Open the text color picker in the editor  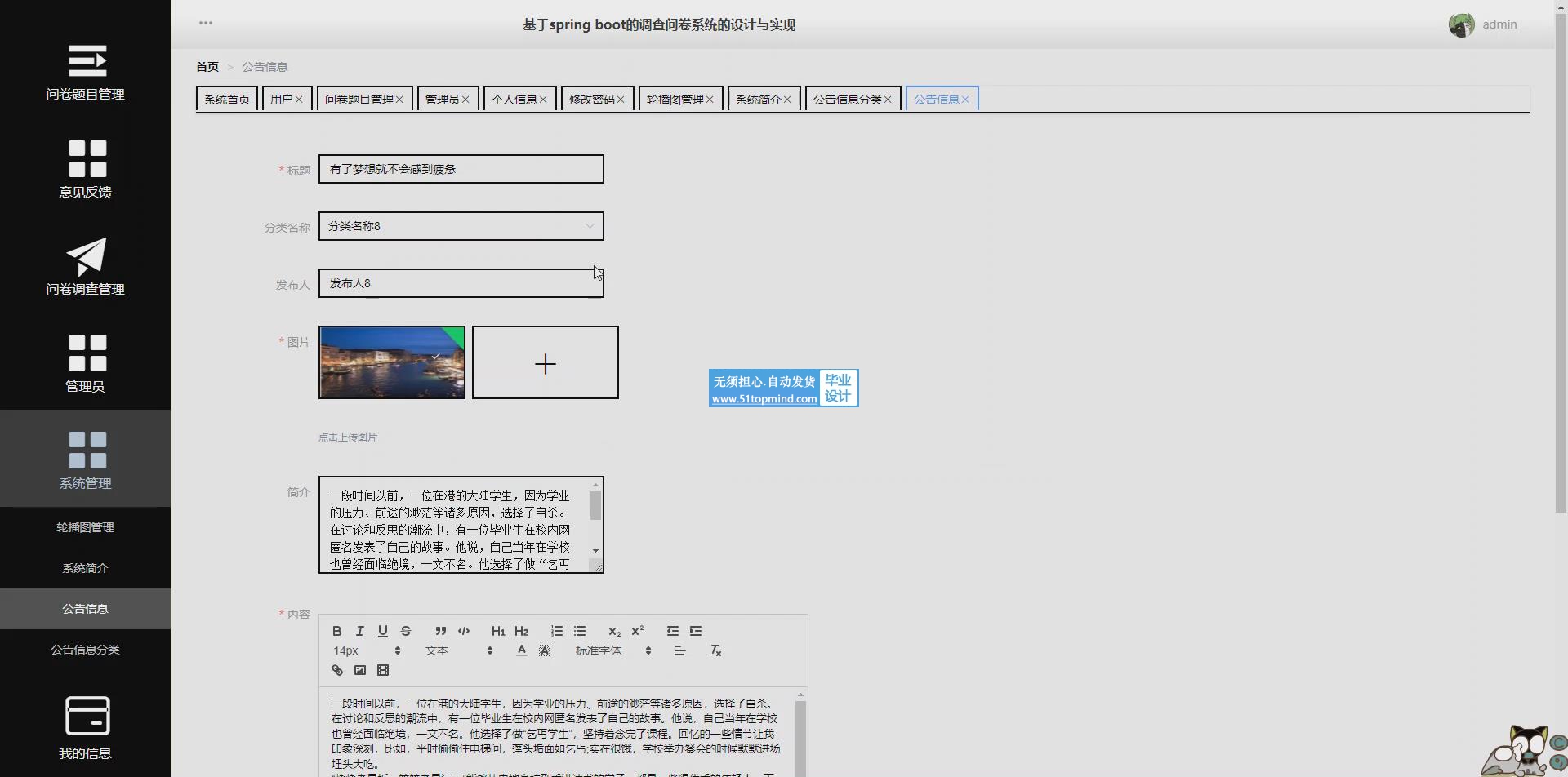click(x=521, y=650)
